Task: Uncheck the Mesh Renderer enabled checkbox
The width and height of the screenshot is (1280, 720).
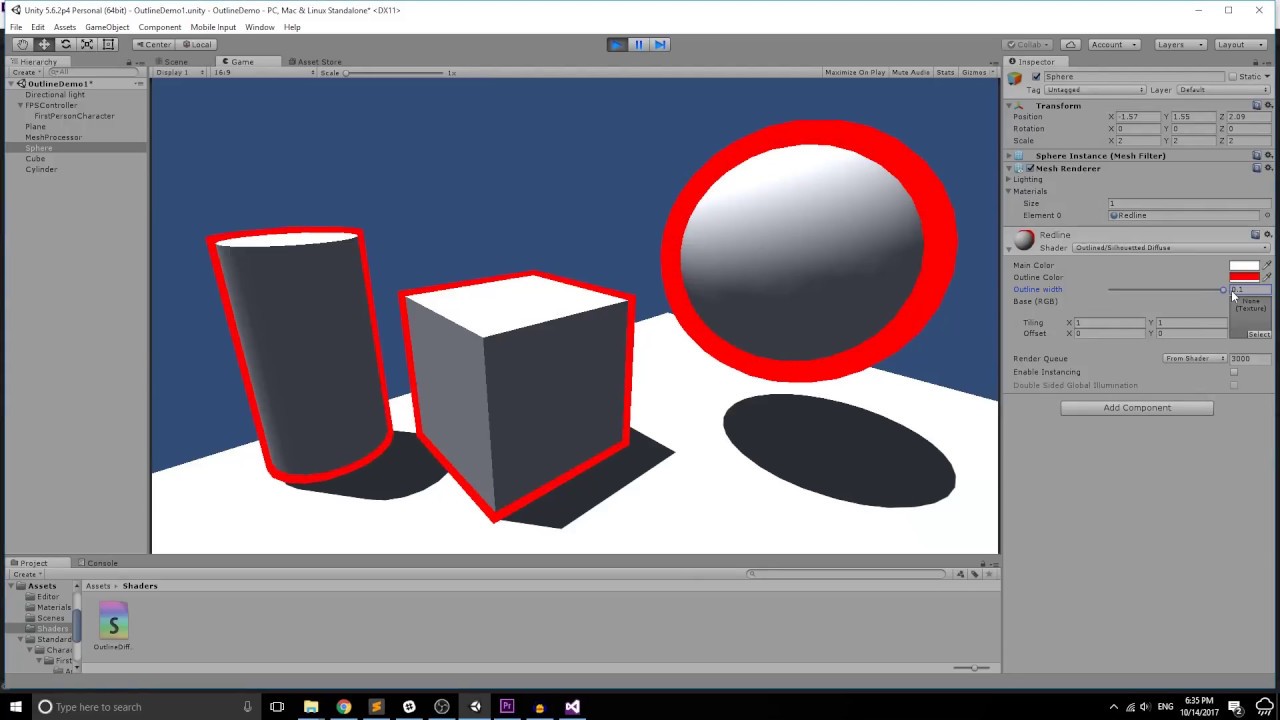Action: (x=1030, y=168)
